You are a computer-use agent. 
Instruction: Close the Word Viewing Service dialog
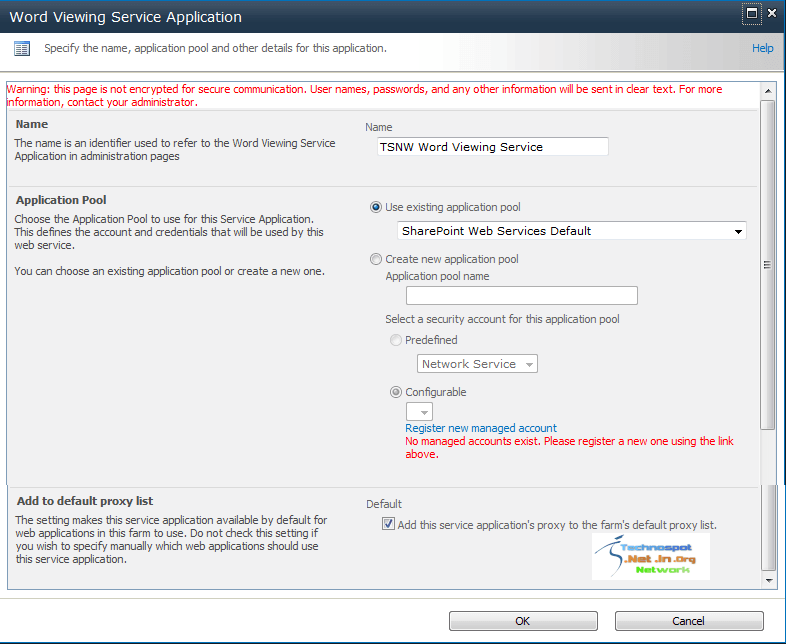pyautogui.click(x=772, y=14)
